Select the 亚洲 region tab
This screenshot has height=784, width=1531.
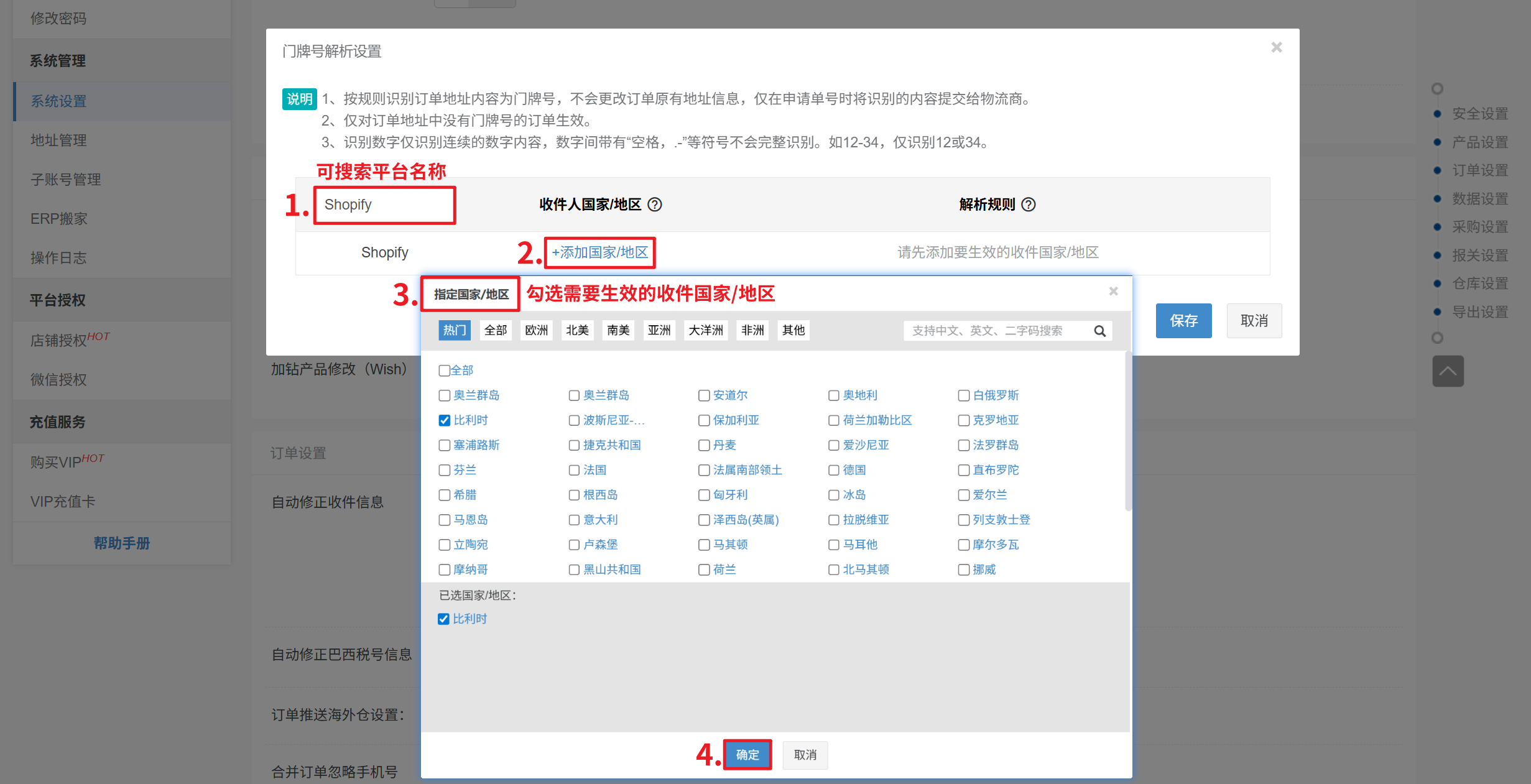tap(659, 330)
